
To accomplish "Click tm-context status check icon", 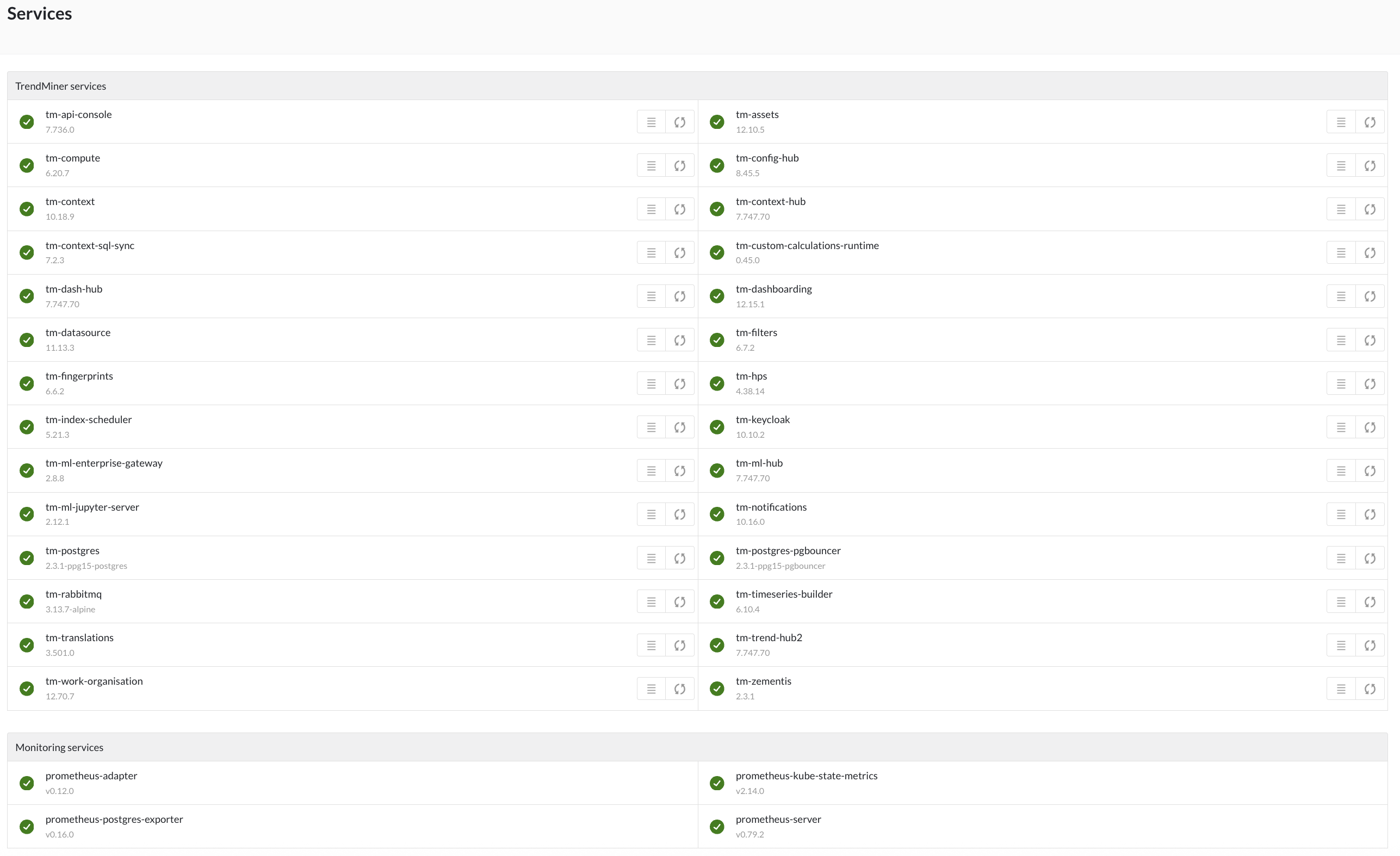I will click(27, 209).
